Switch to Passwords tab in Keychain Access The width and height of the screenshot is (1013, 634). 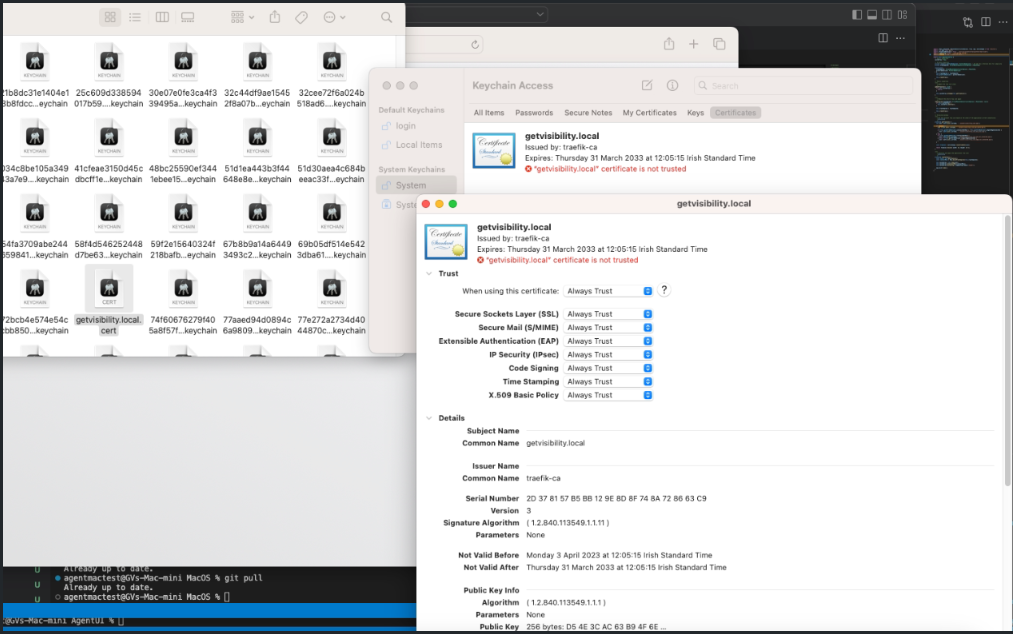pos(534,113)
